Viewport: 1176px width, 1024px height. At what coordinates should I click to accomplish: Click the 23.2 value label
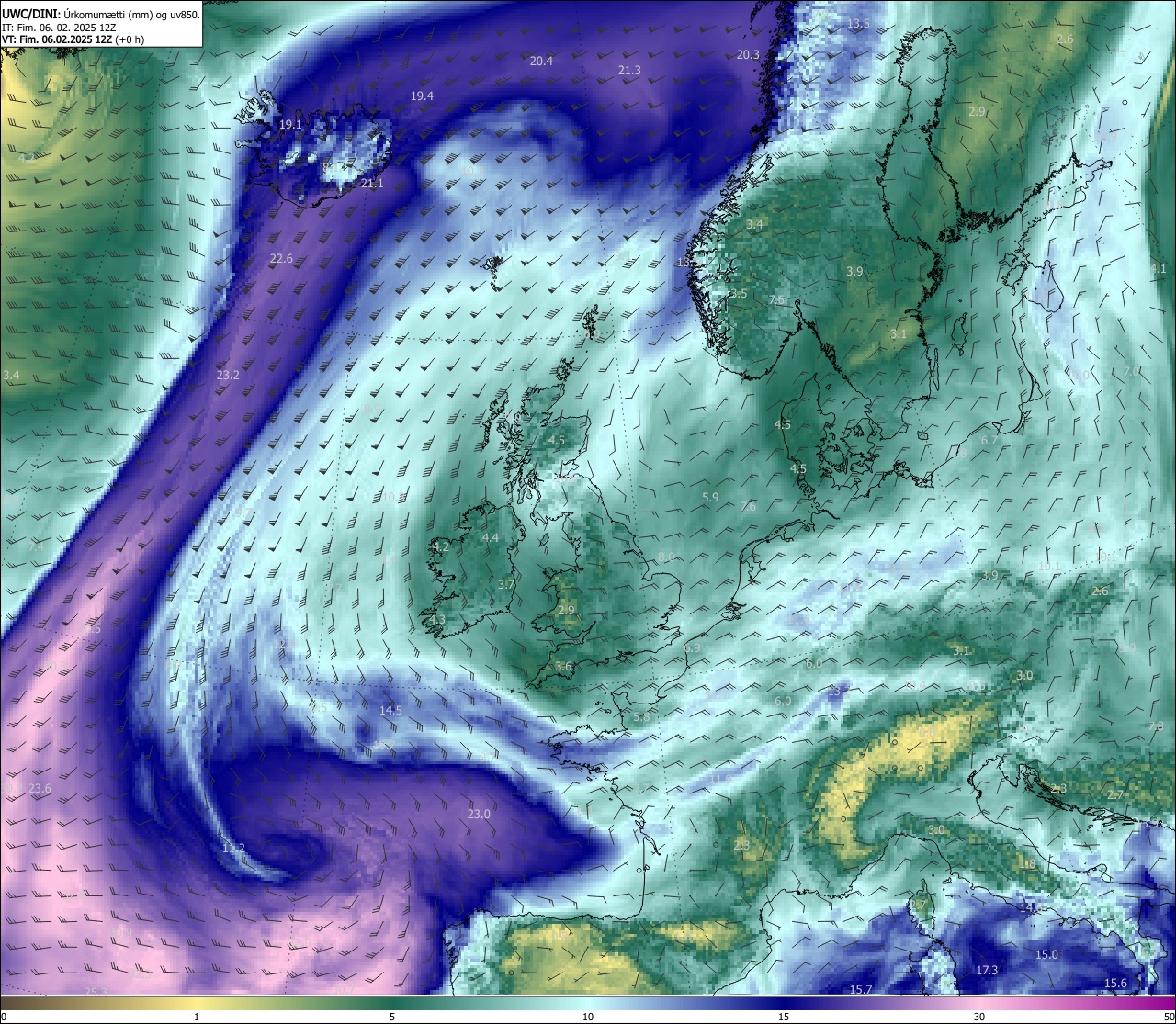point(228,376)
